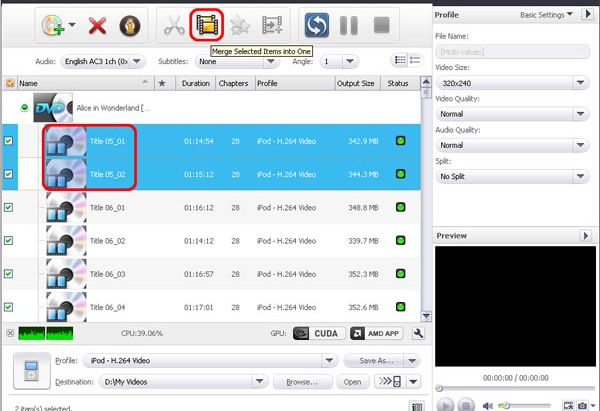
Task: Collapse the Alice in Wonderland DVD node
Action: coord(24,108)
